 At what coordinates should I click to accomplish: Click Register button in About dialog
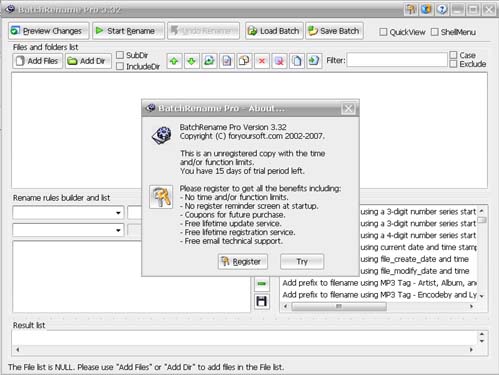(x=243, y=262)
